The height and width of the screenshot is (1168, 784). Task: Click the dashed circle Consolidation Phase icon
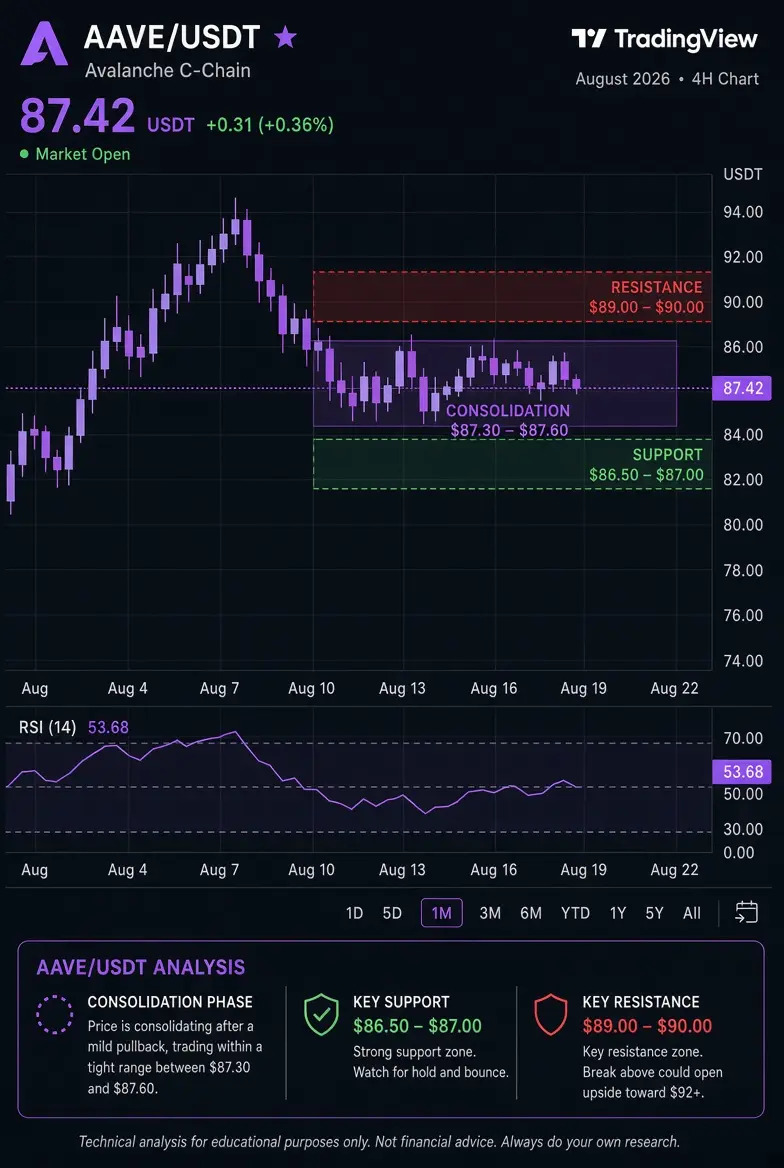coord(54,1015)
